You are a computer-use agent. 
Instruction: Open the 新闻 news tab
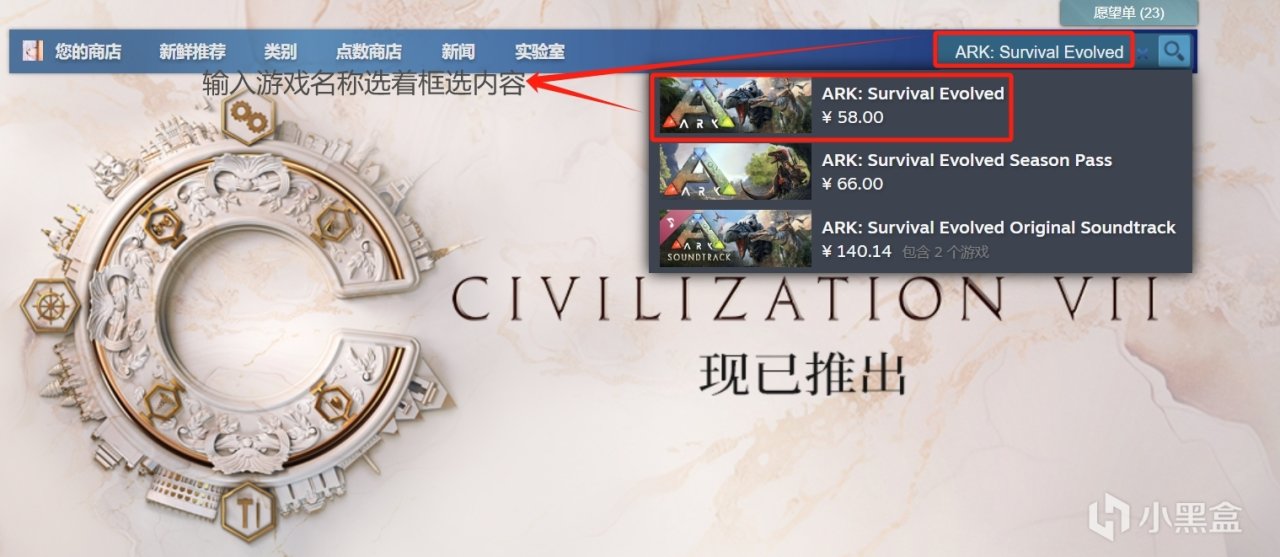point(458,52)
